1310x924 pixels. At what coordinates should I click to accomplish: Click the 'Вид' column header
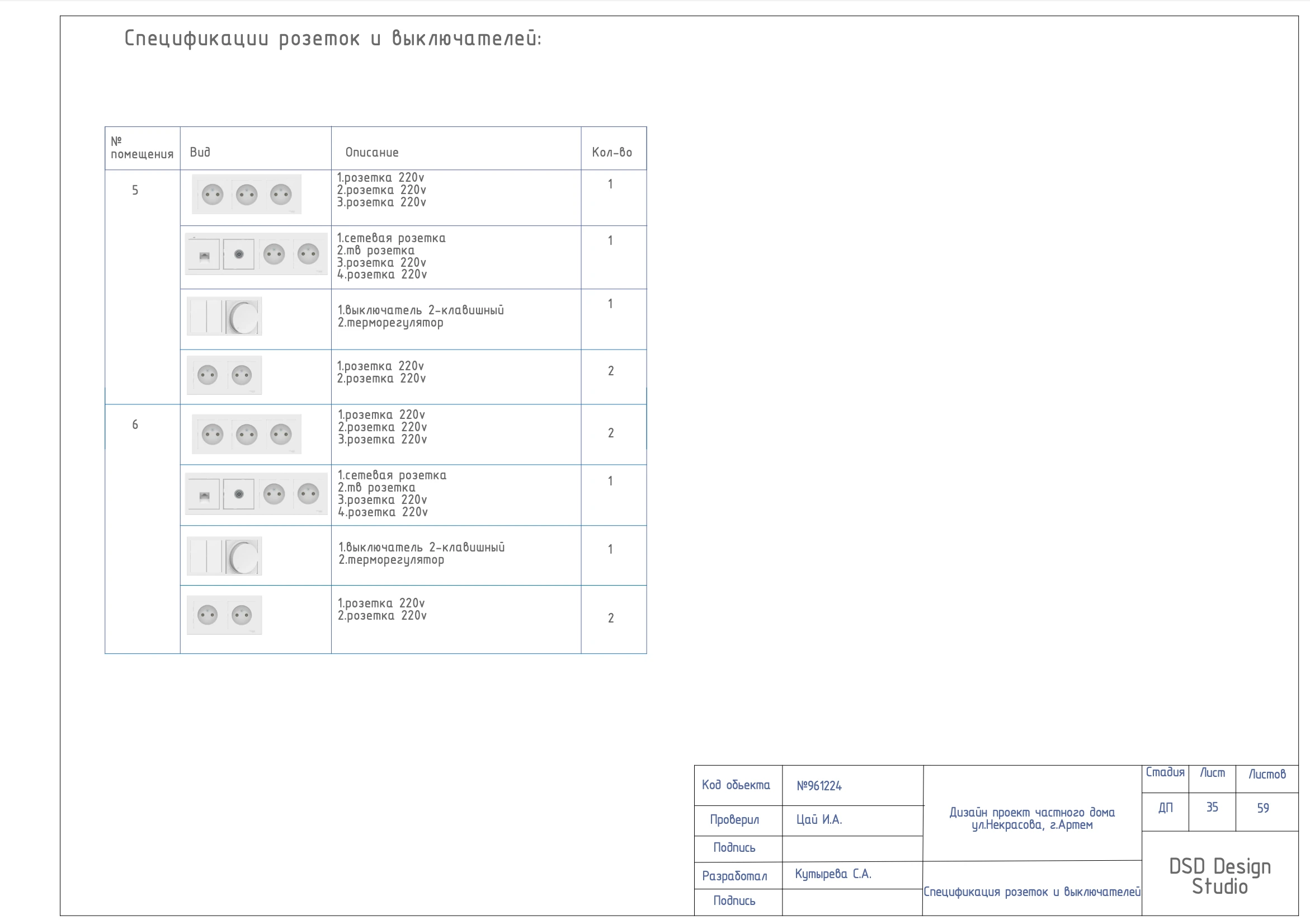(x=200, y=152)
